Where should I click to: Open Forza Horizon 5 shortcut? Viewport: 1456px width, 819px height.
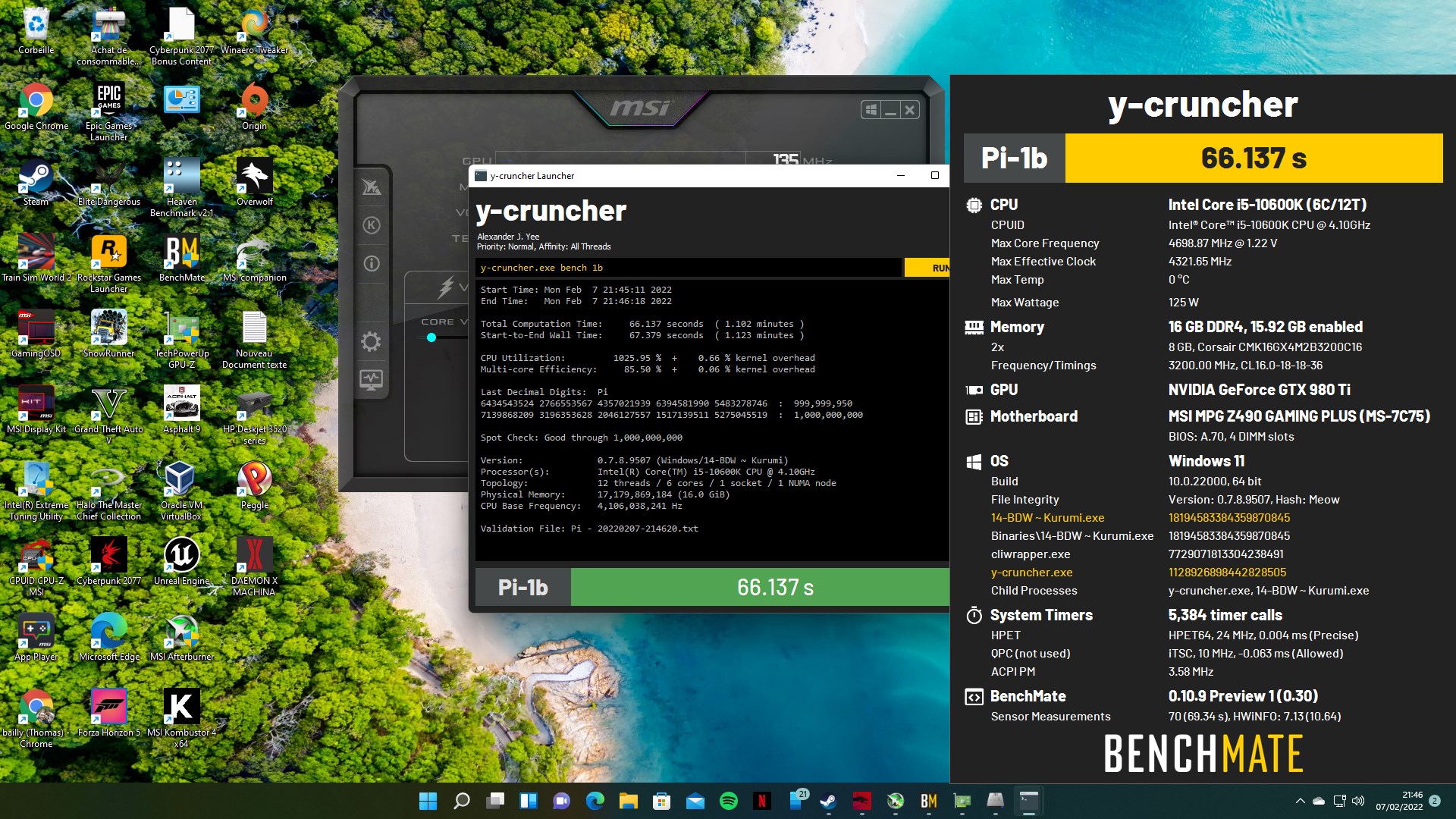(x=108, y=714)
